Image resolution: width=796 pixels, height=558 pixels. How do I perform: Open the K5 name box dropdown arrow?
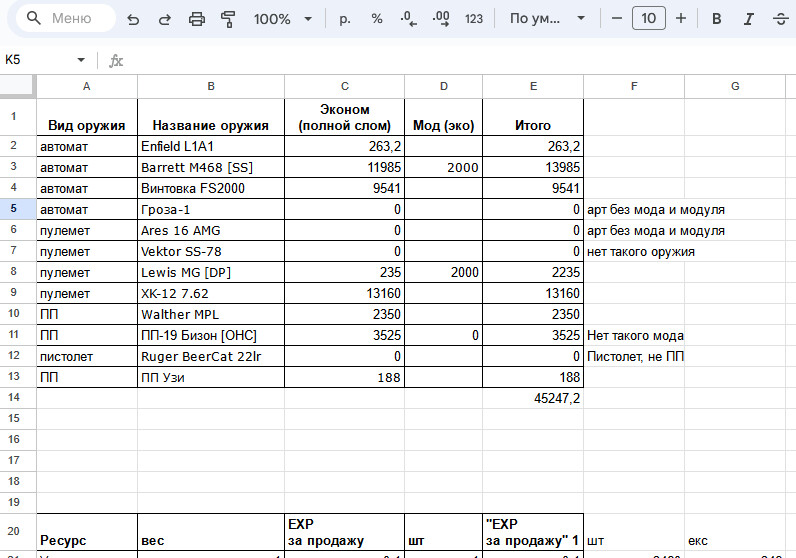tap(81, 60)
